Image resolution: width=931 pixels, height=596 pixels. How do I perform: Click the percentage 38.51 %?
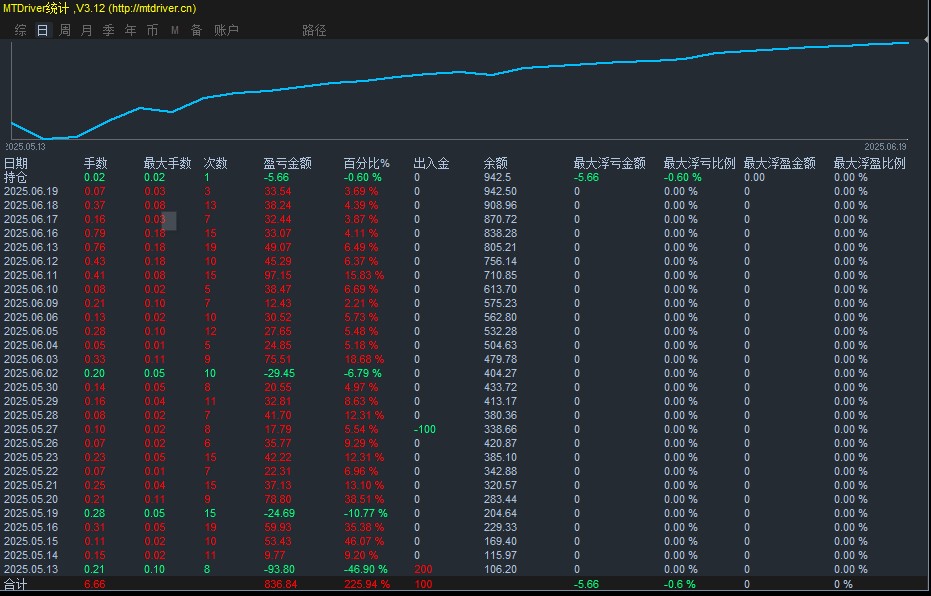(x=364, y=499)
